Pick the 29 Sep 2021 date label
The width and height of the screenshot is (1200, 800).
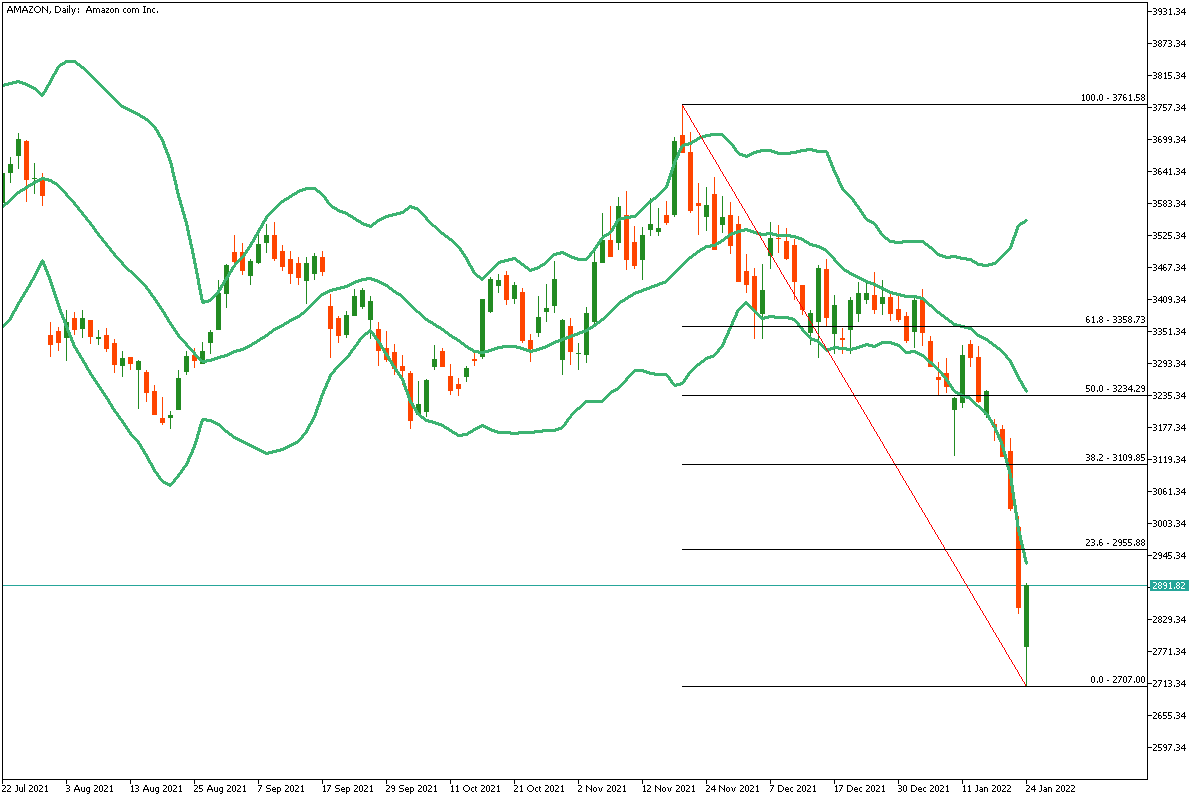pos(411,788)
